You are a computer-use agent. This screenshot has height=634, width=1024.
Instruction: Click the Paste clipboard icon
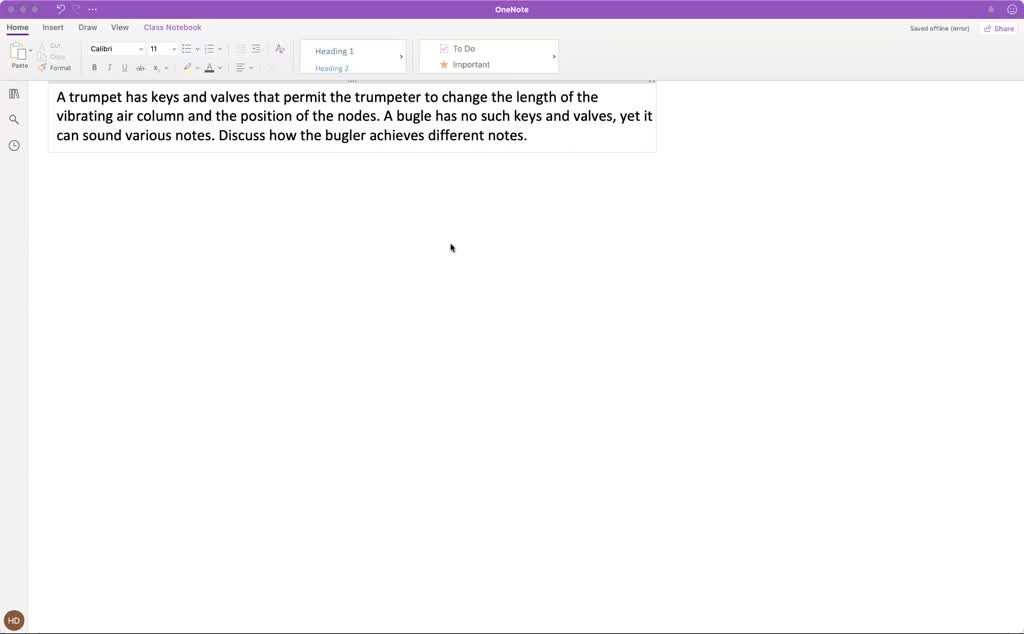(x=18, y=52)
